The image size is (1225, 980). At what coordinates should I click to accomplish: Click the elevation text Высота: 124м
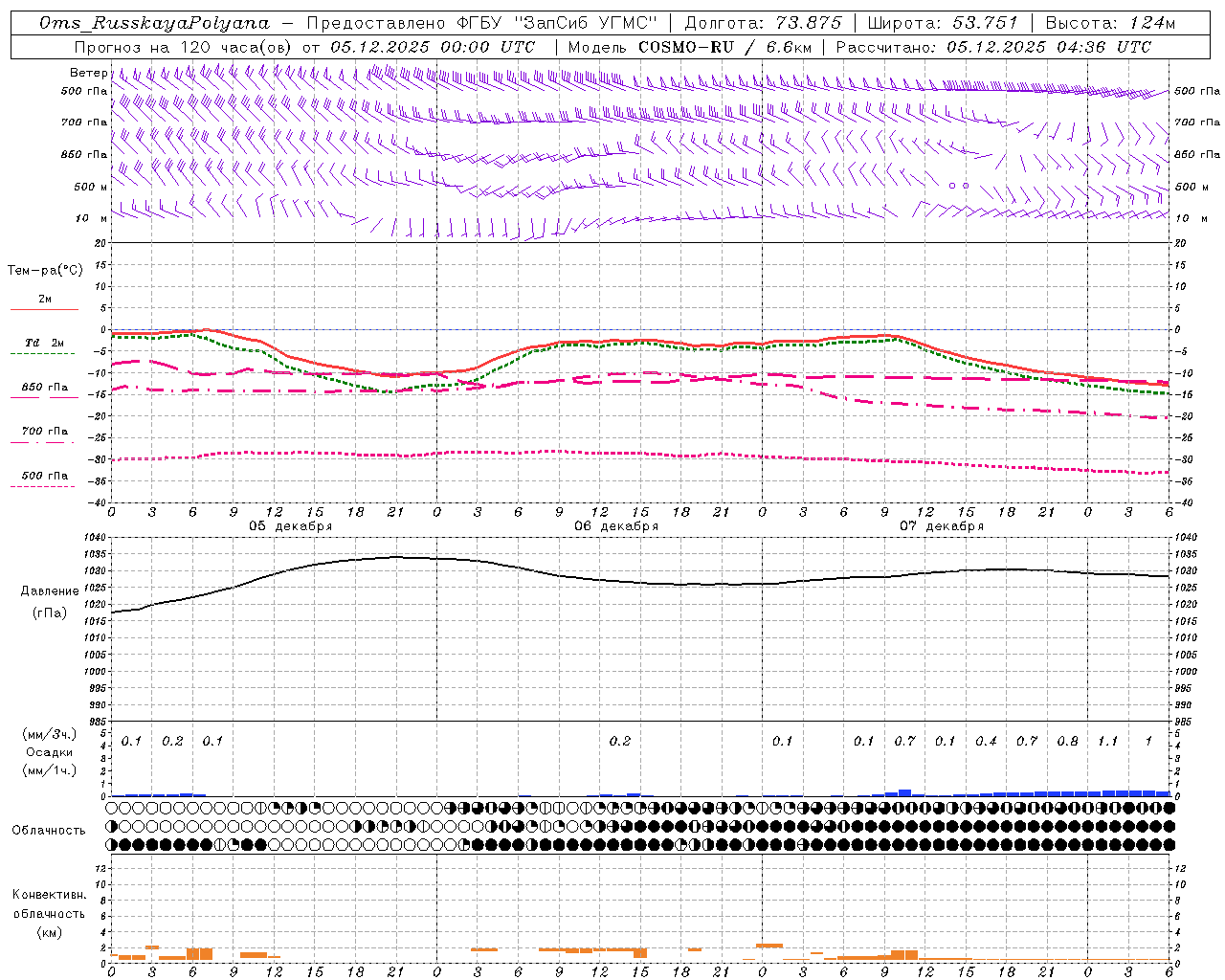pos(1110,23)
